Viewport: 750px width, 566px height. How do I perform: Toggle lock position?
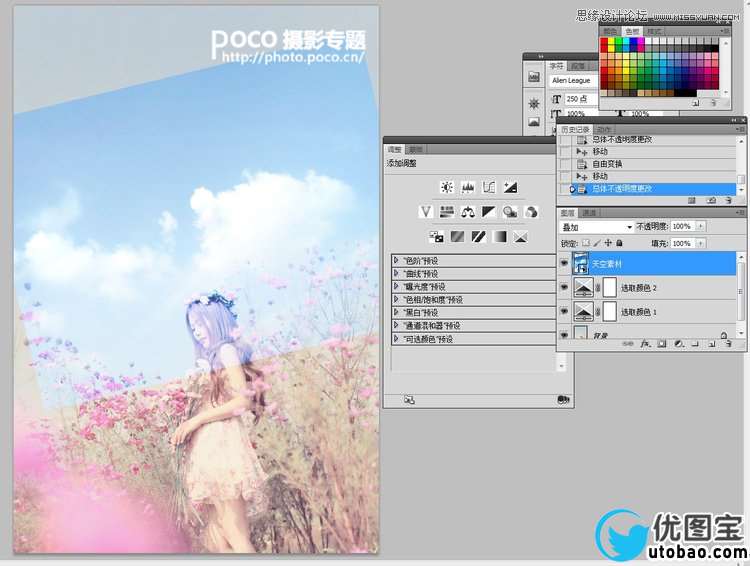[x=608, y=243]
